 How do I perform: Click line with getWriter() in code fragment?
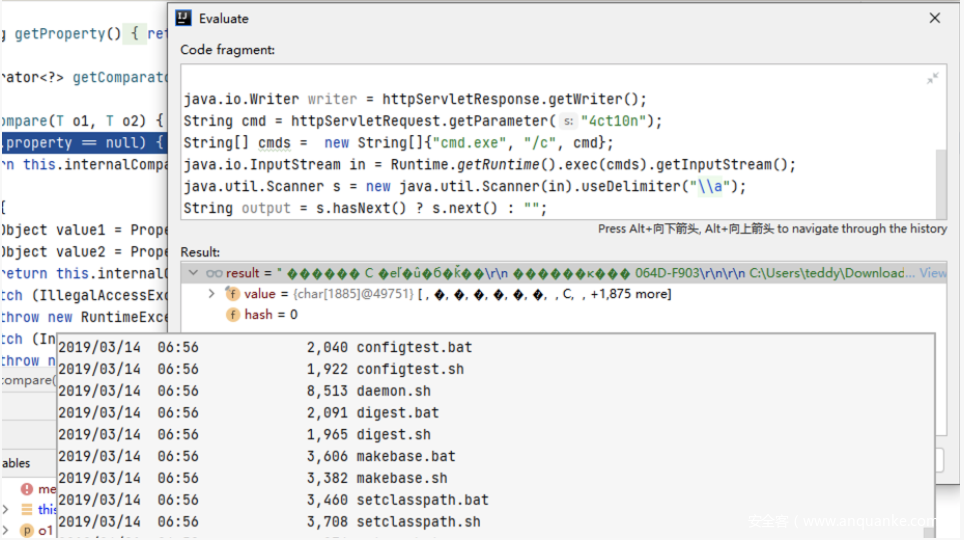click(415, 99)
